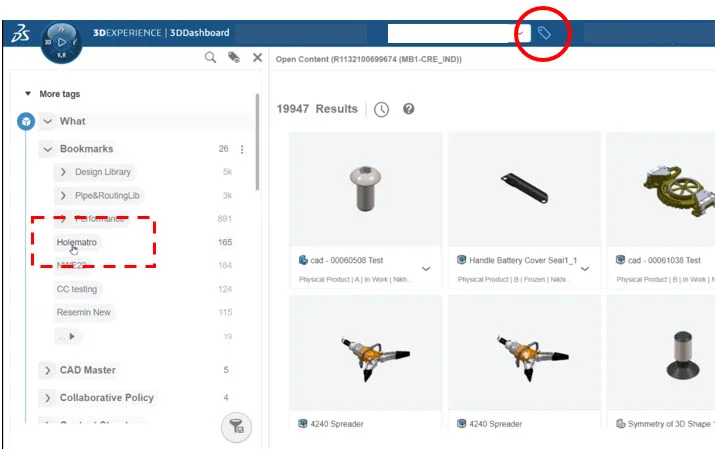Click the tags icon beside panel search
715x449 pixels.
point(234,57)
